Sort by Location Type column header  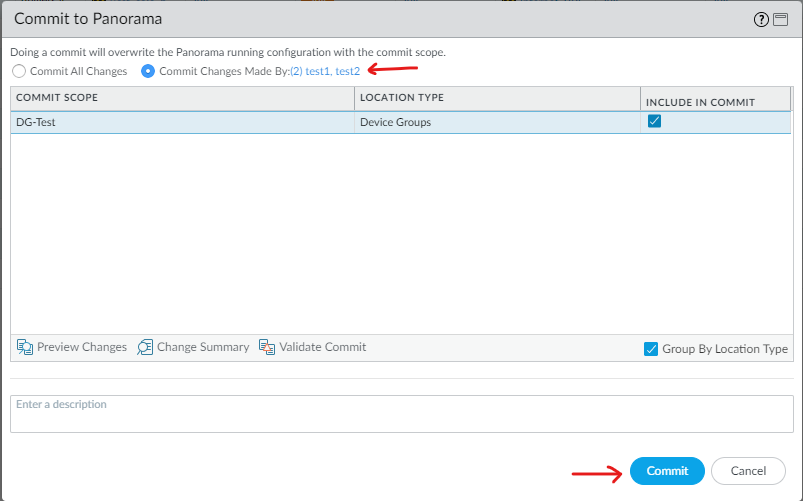click(497, 98)
